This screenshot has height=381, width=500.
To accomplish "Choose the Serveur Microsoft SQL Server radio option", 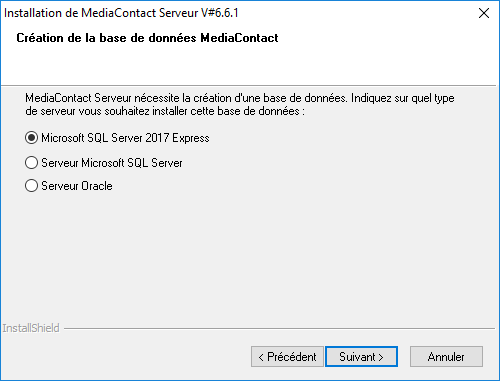I will click(x=31, y=163).
